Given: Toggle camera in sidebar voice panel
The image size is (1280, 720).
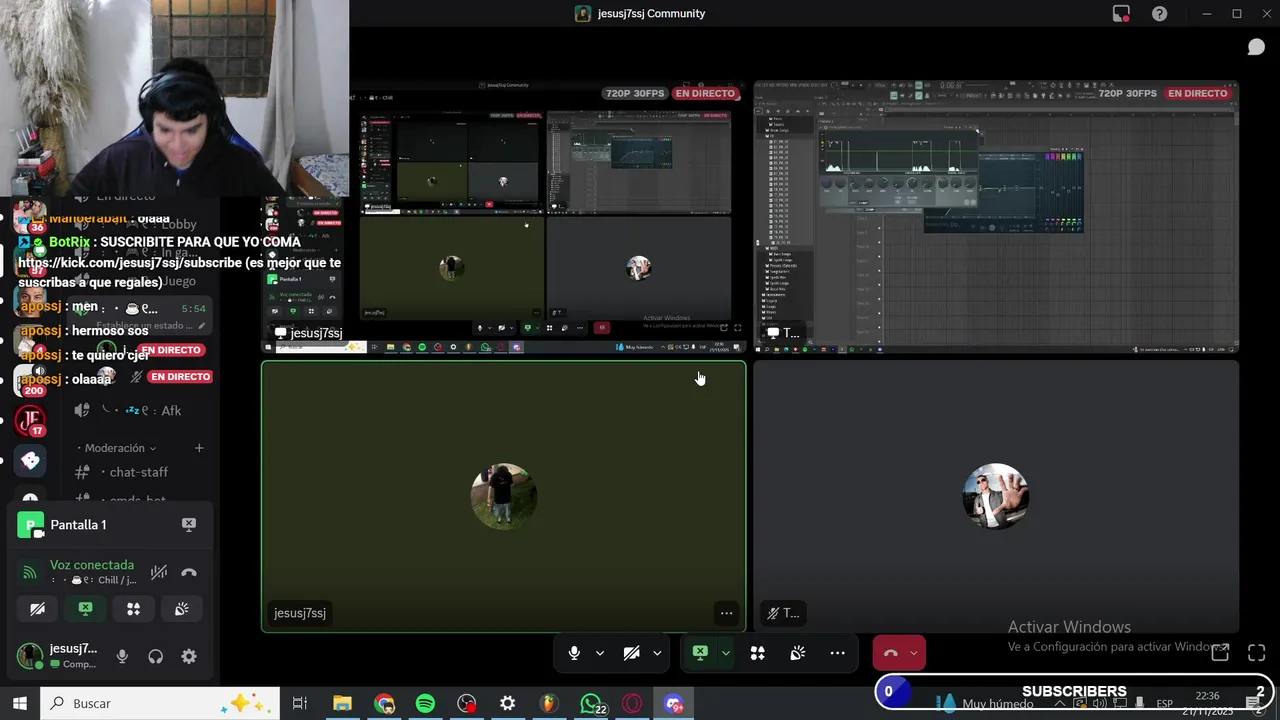Looking at the screenshot, I should (37, 608).
